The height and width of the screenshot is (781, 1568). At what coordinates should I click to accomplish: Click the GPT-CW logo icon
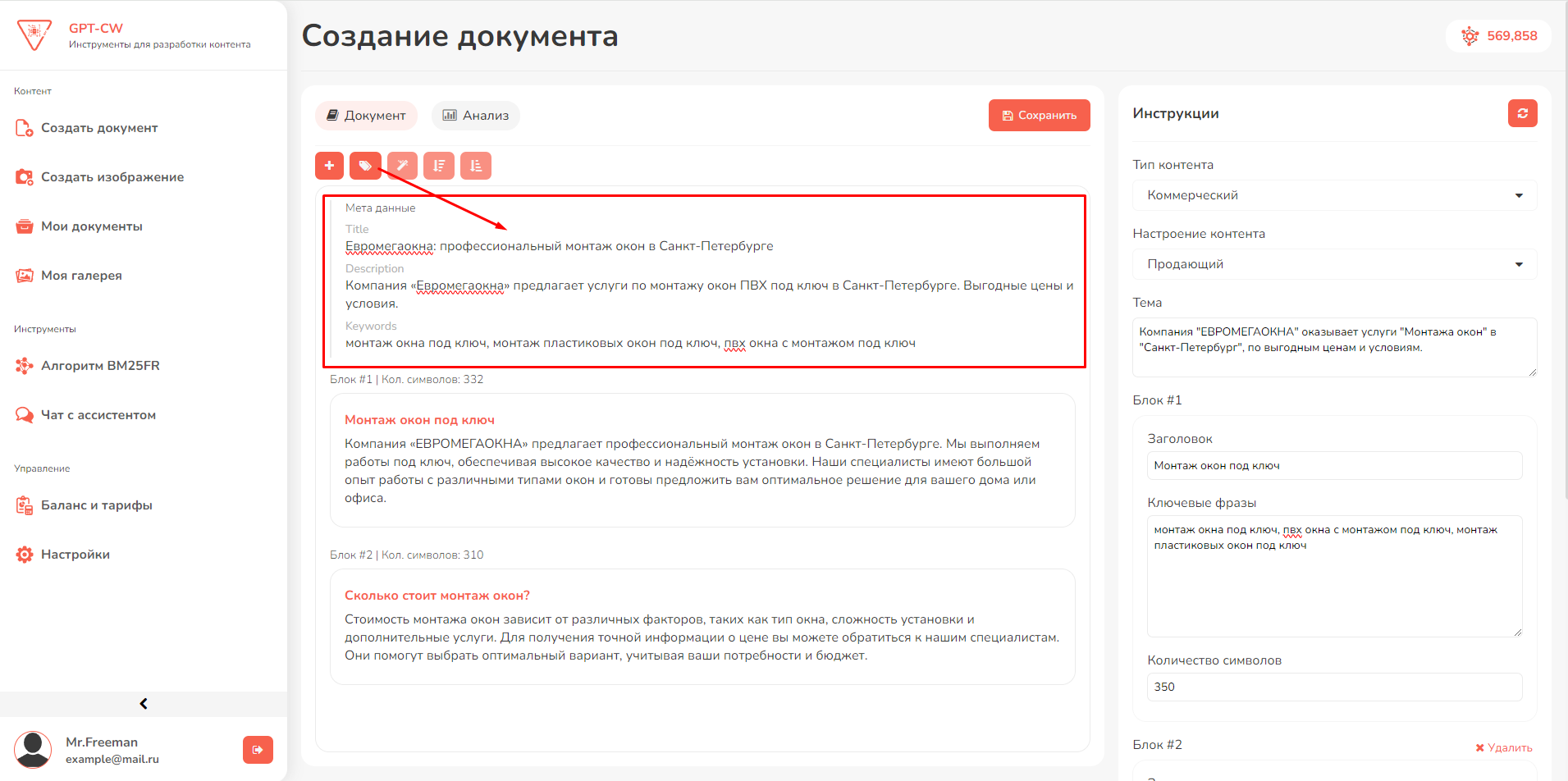tap(34, 34)
